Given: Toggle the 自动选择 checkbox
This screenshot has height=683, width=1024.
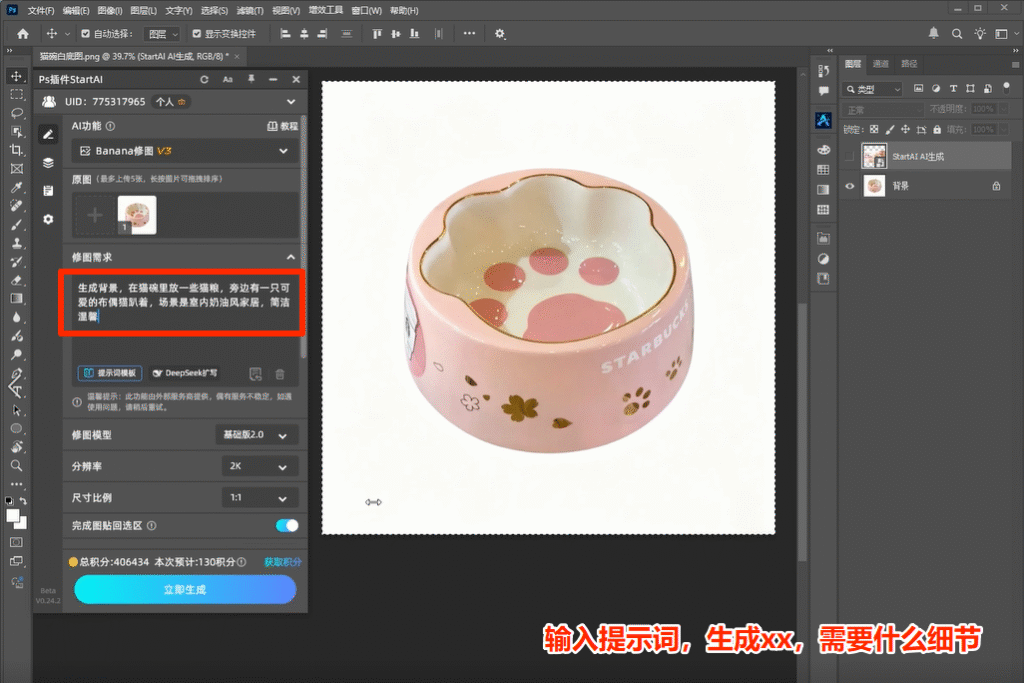Looking at the screenshot, I should pyautogui.click(x=86, y=33).
